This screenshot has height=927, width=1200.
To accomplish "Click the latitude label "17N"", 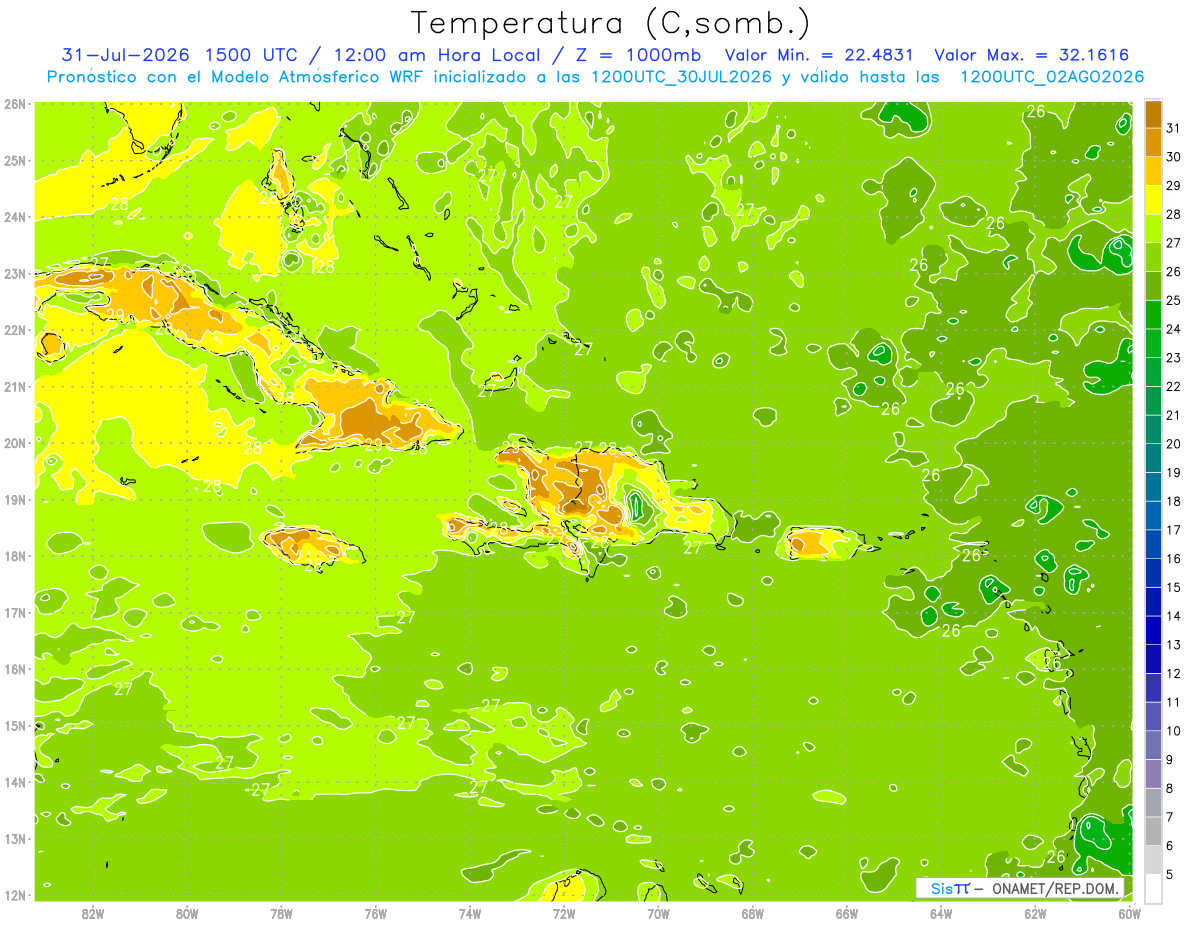I will click(x=15, y=612).
